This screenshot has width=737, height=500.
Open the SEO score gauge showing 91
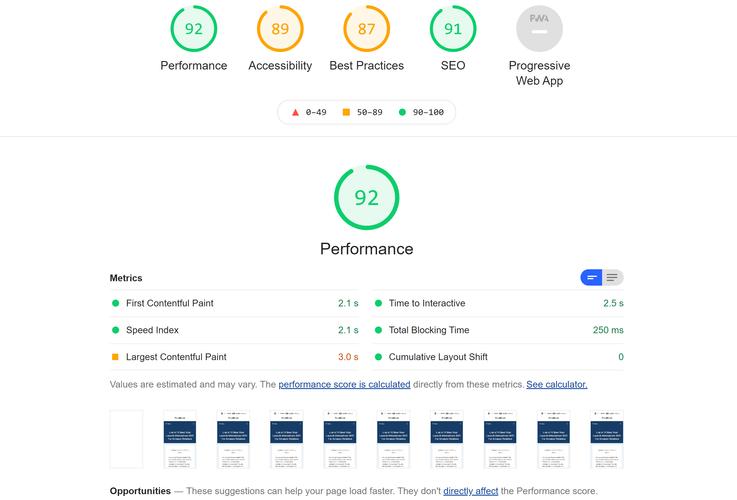(x=453, y=29)
